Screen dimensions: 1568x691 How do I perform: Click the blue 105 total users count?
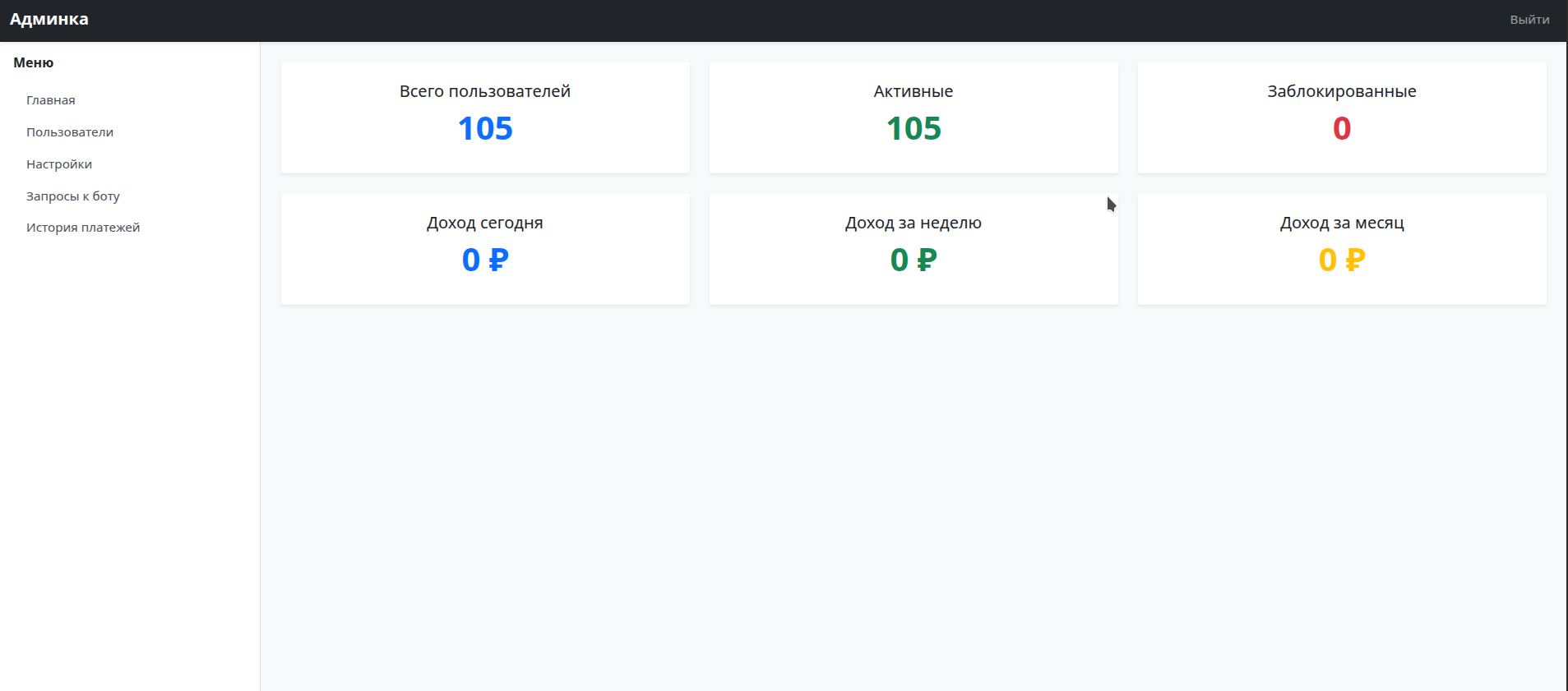click(x=485, y=129)
